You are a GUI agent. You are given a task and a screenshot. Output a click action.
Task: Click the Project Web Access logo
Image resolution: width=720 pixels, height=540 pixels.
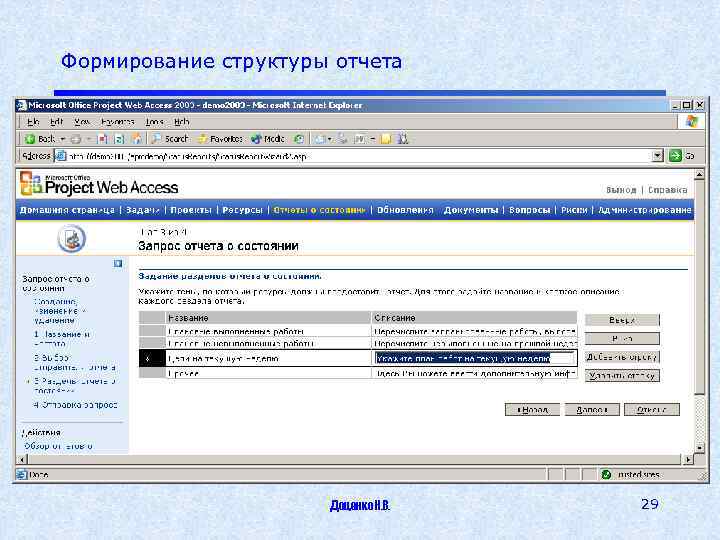pos(99,185)
